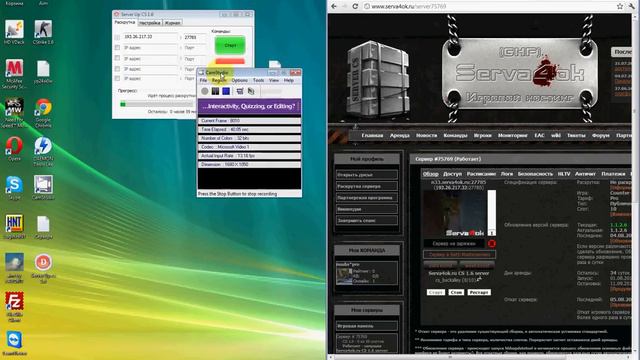Switch to the HLTV tab on the server page
Viewport: 640px width, 360px height.
coord(564,173)
